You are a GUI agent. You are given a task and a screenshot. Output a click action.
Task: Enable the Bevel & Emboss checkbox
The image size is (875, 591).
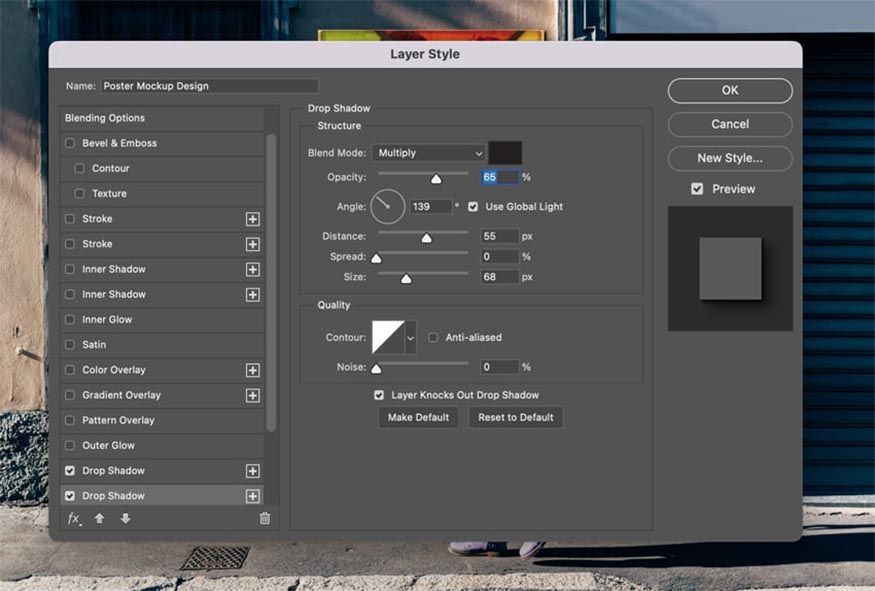(70, 143)
